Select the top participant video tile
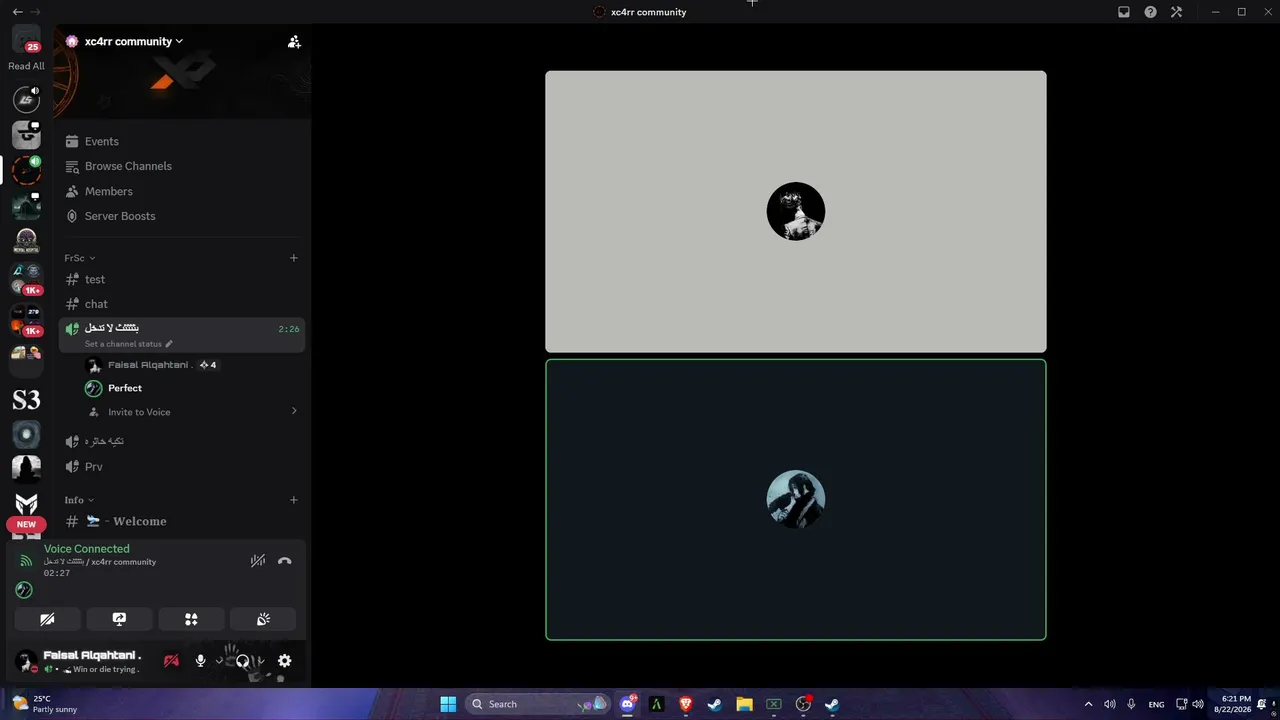Image resolution: width=1280 pixels, height=720 pixels. point(796,211)
